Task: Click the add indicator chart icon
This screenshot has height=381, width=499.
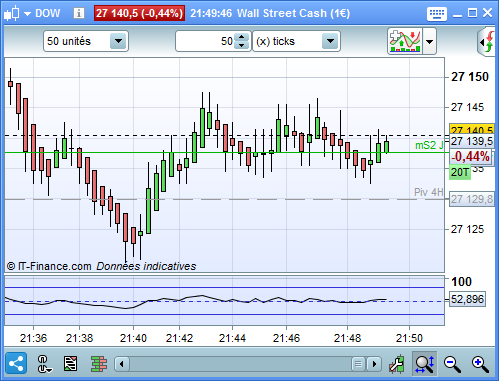Action: point(405,41)
